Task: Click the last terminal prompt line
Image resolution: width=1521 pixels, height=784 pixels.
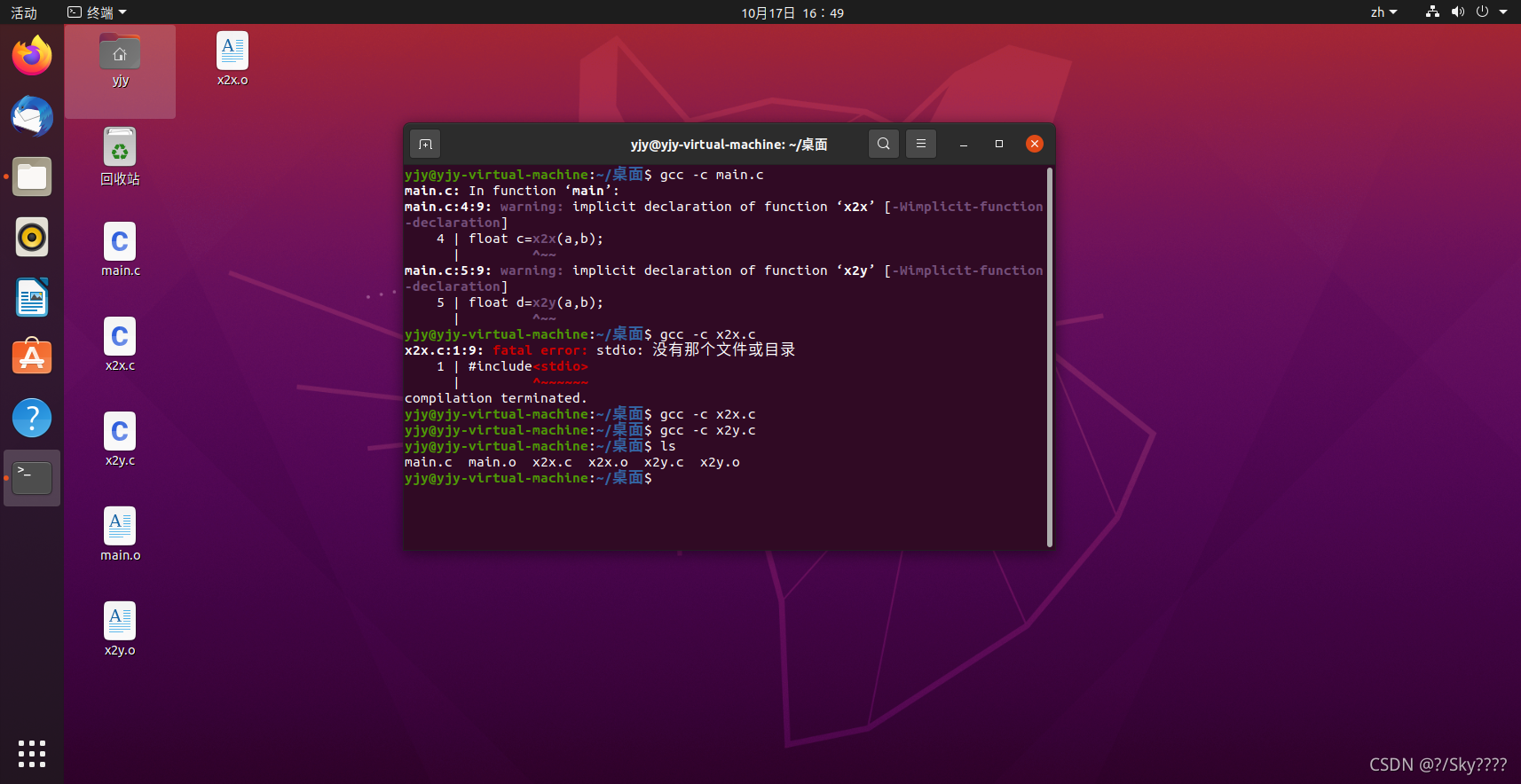Action: pos(528,478)
